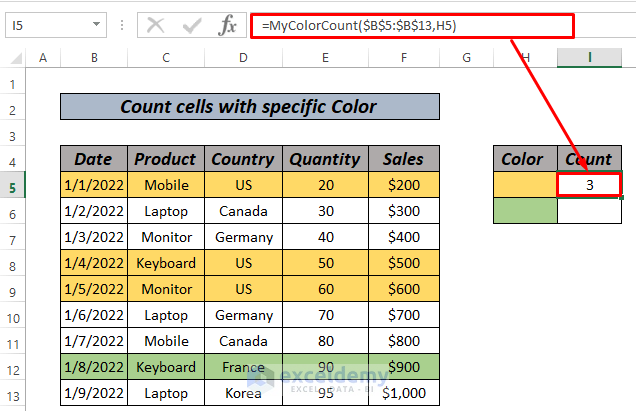This screenshot has width=636, height=411.
Task: Click the title 'Count cells with specific Color'
Action: [x=250, y=107]
